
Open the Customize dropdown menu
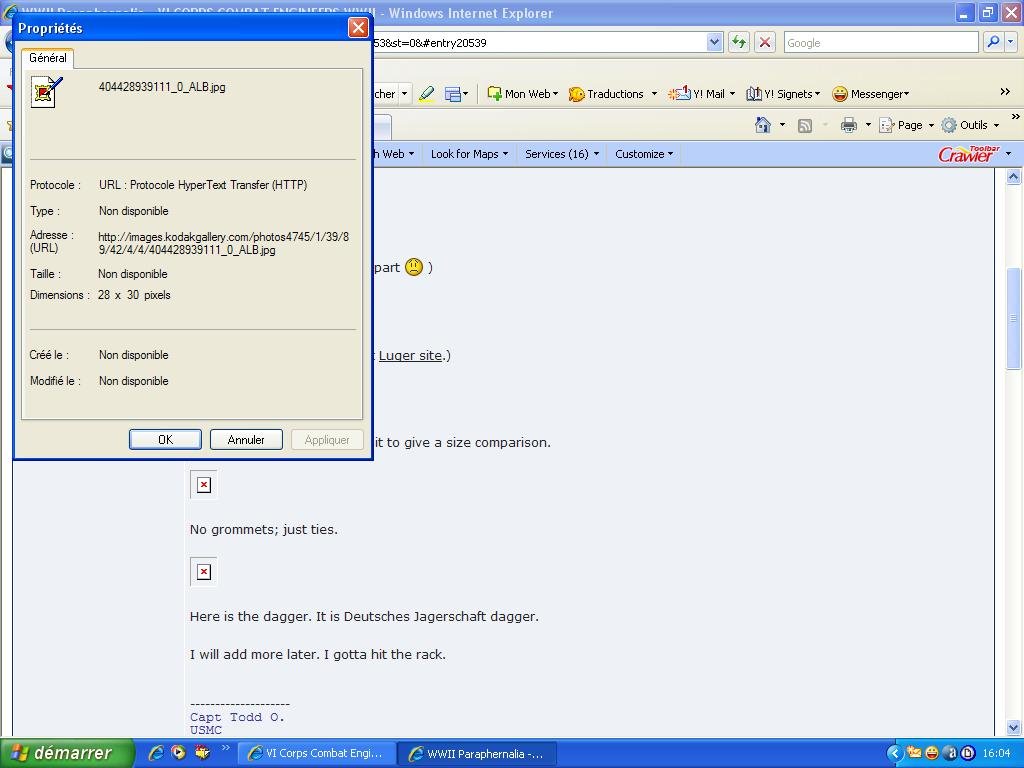[644, 154]
